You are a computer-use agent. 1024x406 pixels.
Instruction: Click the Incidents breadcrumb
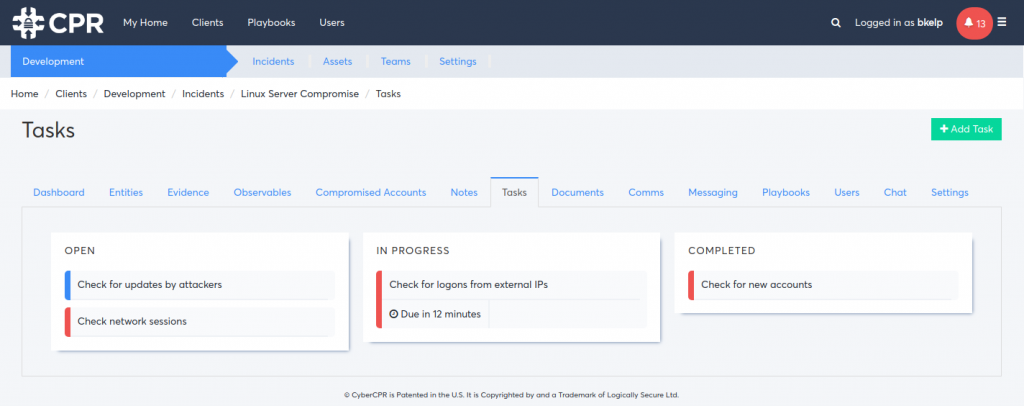[x=202, y=93]
